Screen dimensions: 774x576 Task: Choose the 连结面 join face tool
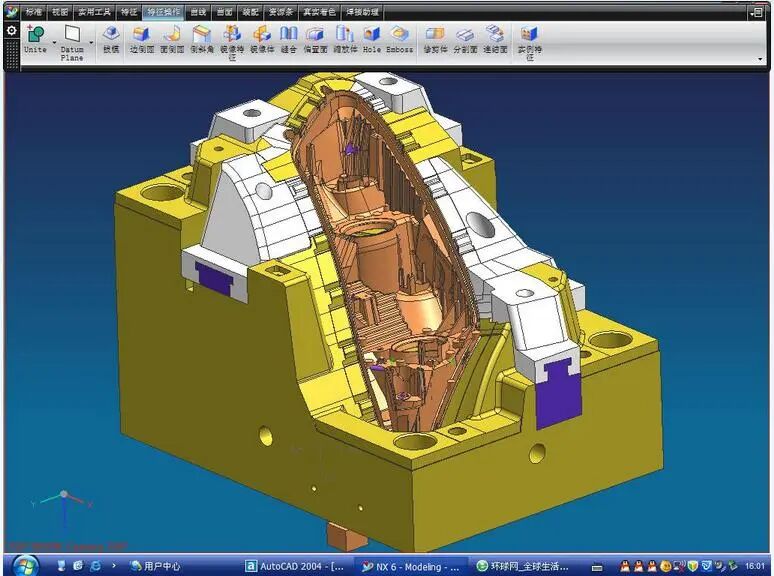pyautogui.click(x=496, y=39)
